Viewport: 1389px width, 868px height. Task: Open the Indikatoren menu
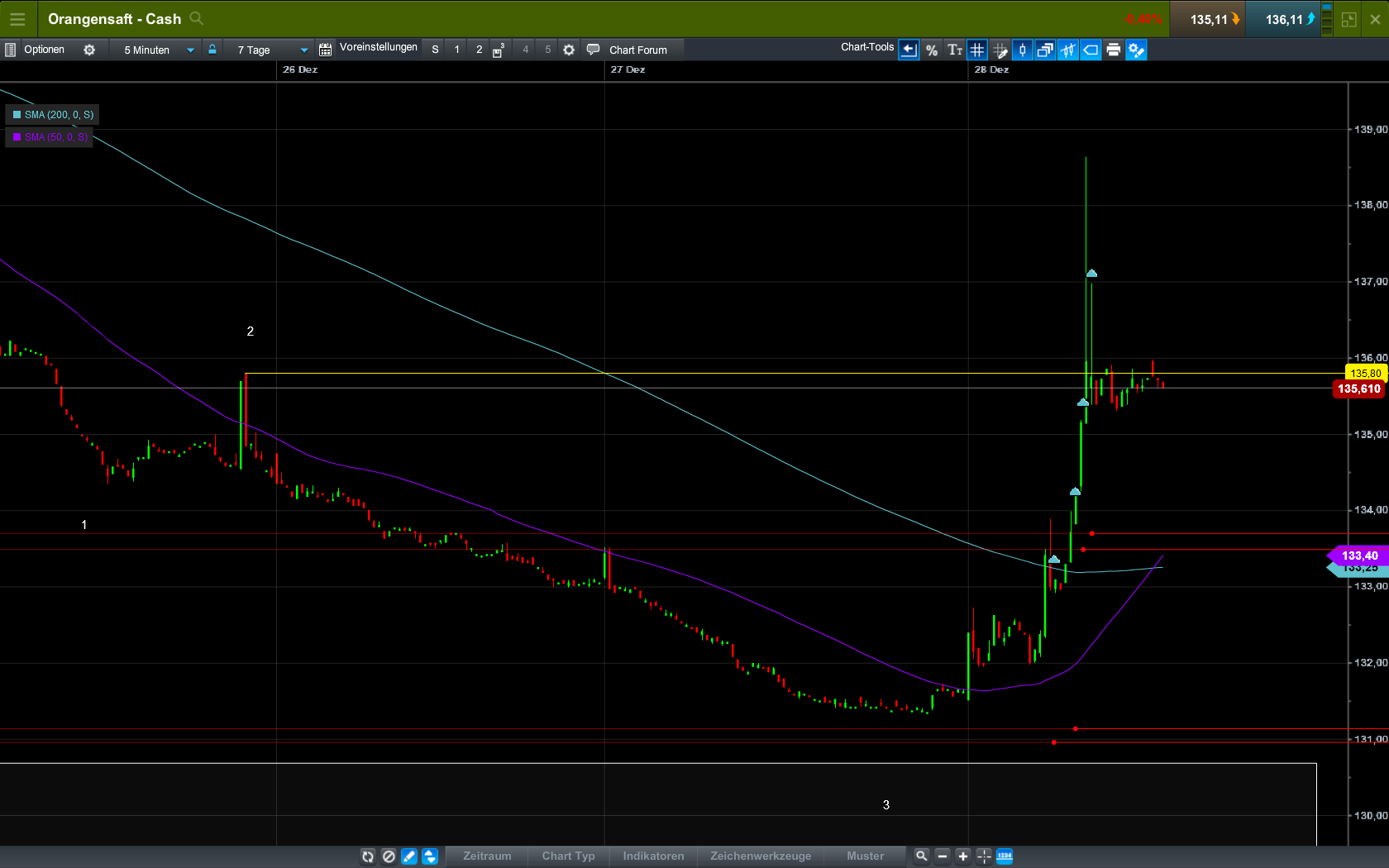653,856
